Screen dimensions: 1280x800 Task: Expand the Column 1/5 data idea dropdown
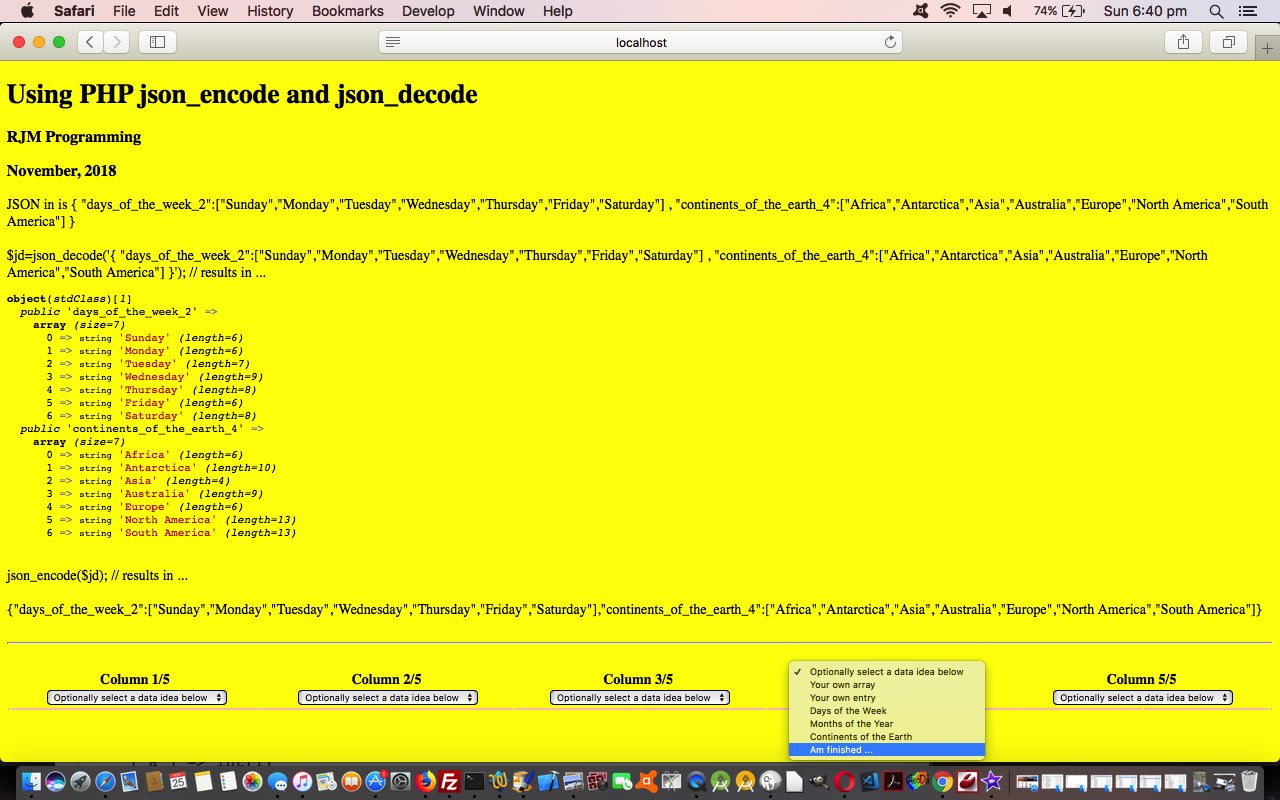pos(136,698)
